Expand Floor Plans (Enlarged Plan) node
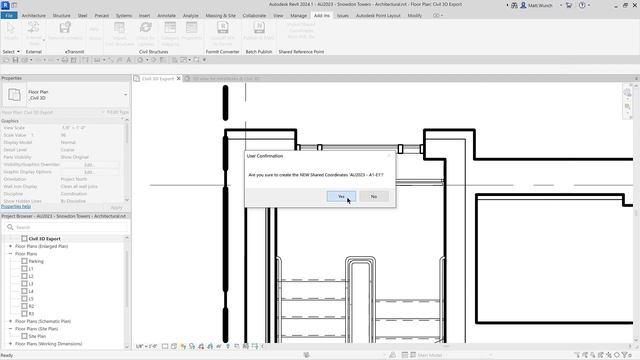Image resolution: width=640 pixels, height=360 pixels. pos(10,246)
